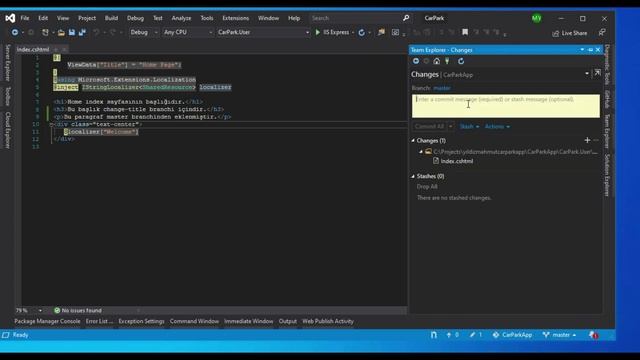Click the Save All icon
This screenshot has width=640, height=360.
(x=82, y=32)
